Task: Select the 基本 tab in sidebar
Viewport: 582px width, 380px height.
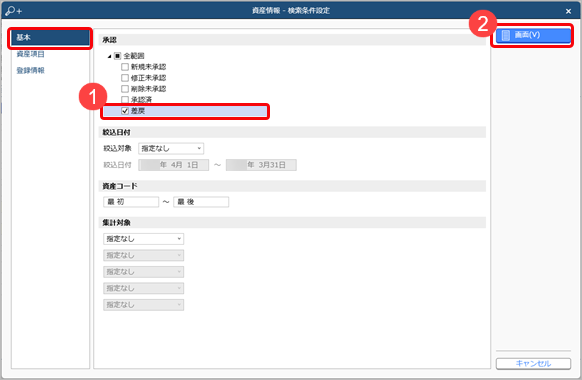Action: coord(50,37)
